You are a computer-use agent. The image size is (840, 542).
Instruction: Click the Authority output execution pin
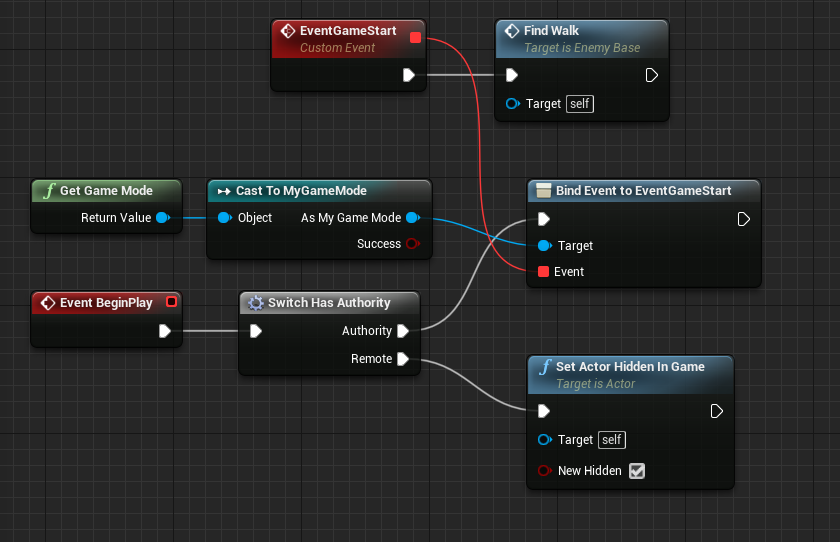coord(403,331)
